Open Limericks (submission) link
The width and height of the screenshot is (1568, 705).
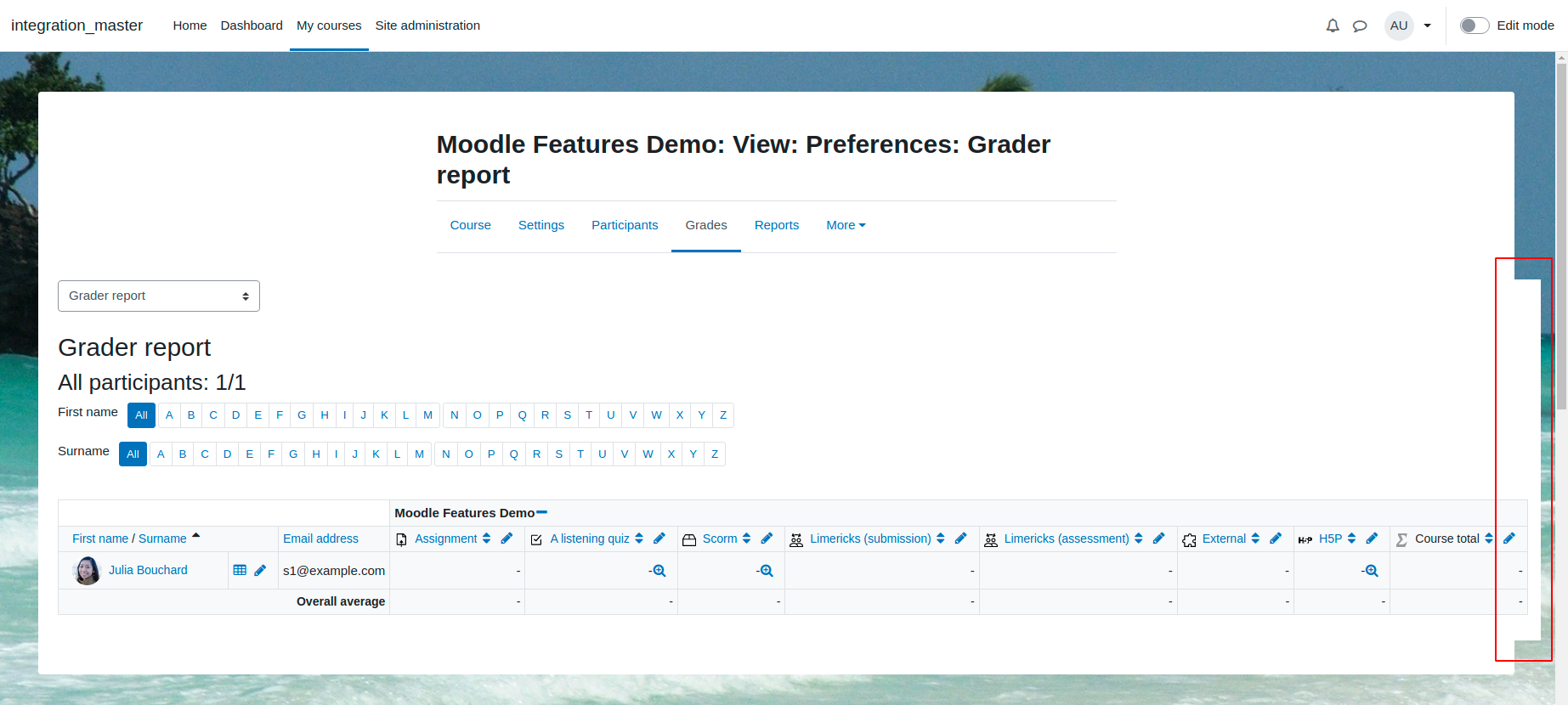tap(870, 539)
